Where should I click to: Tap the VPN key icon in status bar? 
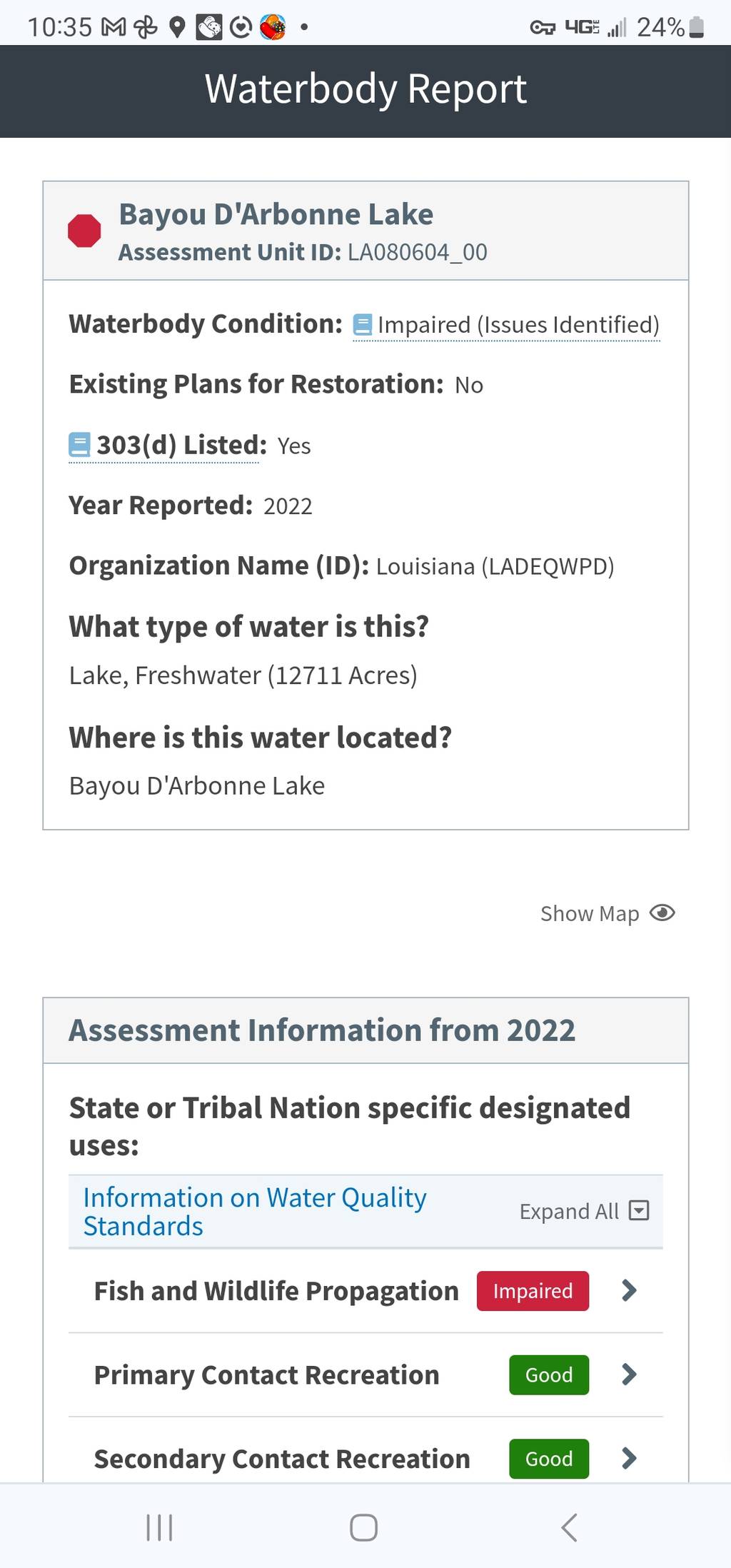pyautogui.click(x=543, y=28)
